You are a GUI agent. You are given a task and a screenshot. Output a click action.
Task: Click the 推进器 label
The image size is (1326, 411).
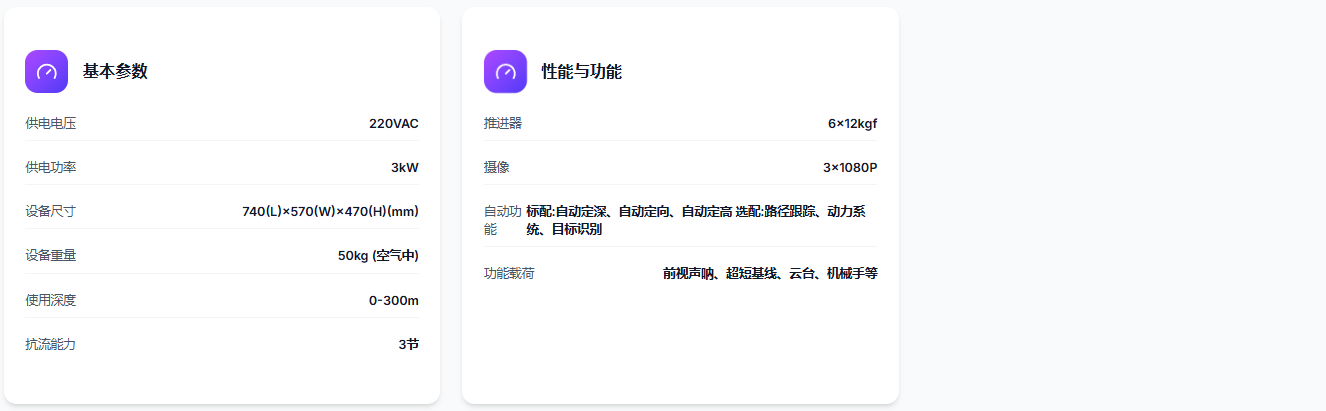[503, 123]
